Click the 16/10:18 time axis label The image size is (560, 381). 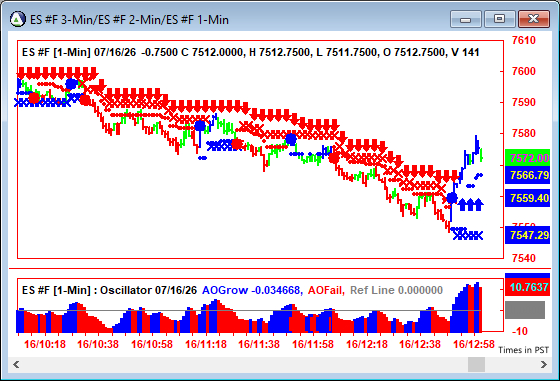[x=45, y=344]
